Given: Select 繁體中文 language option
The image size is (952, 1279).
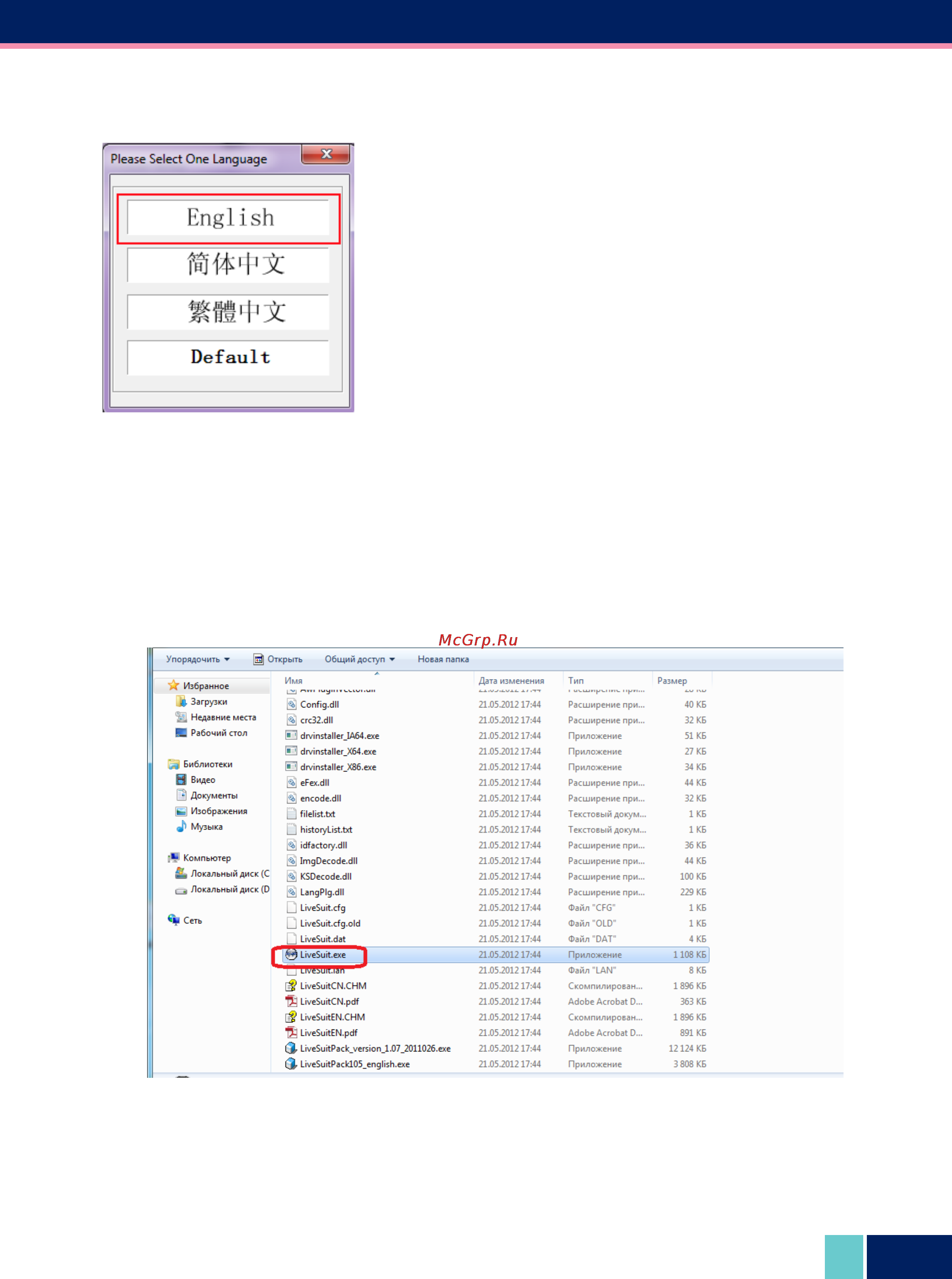Looking at the screenshot, I should pos(228,312).
